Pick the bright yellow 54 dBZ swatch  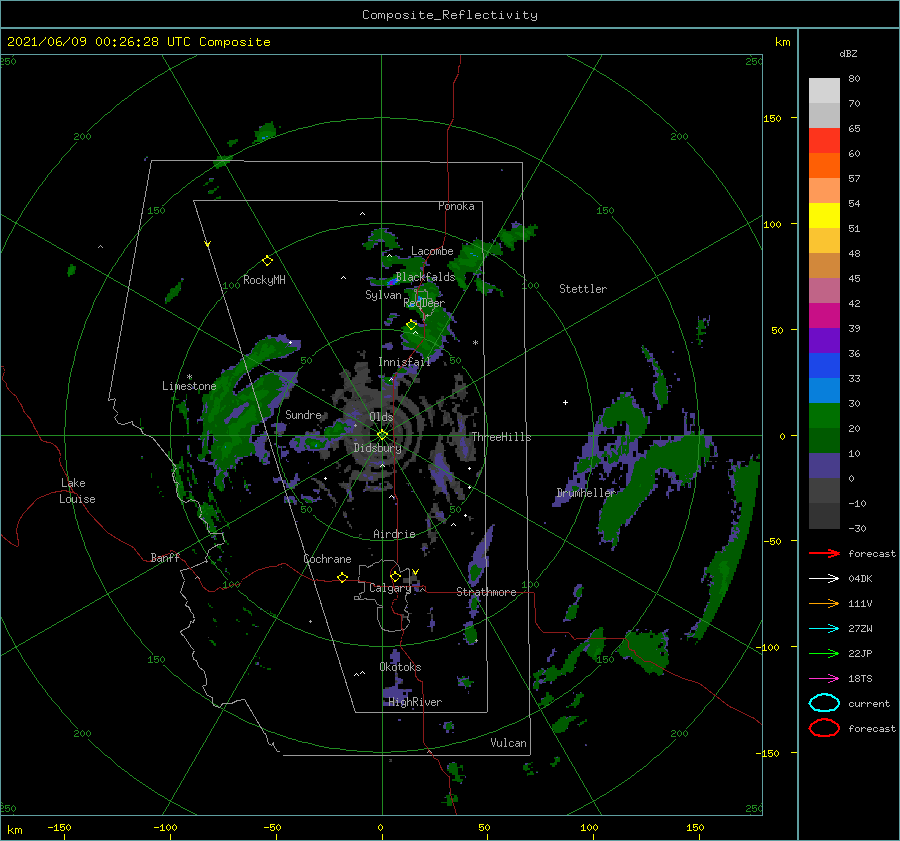824,215
